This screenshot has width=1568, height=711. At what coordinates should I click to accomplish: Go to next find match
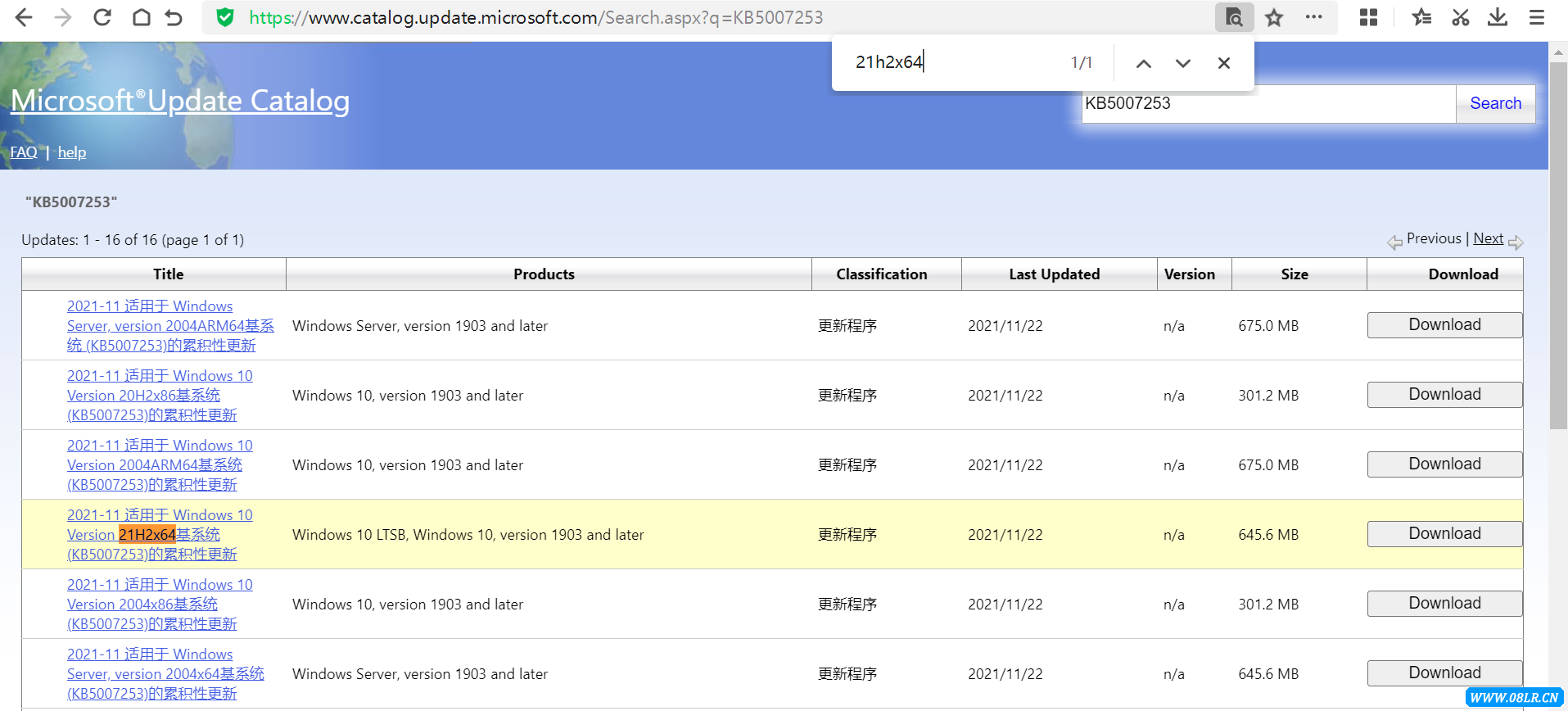1183,63
